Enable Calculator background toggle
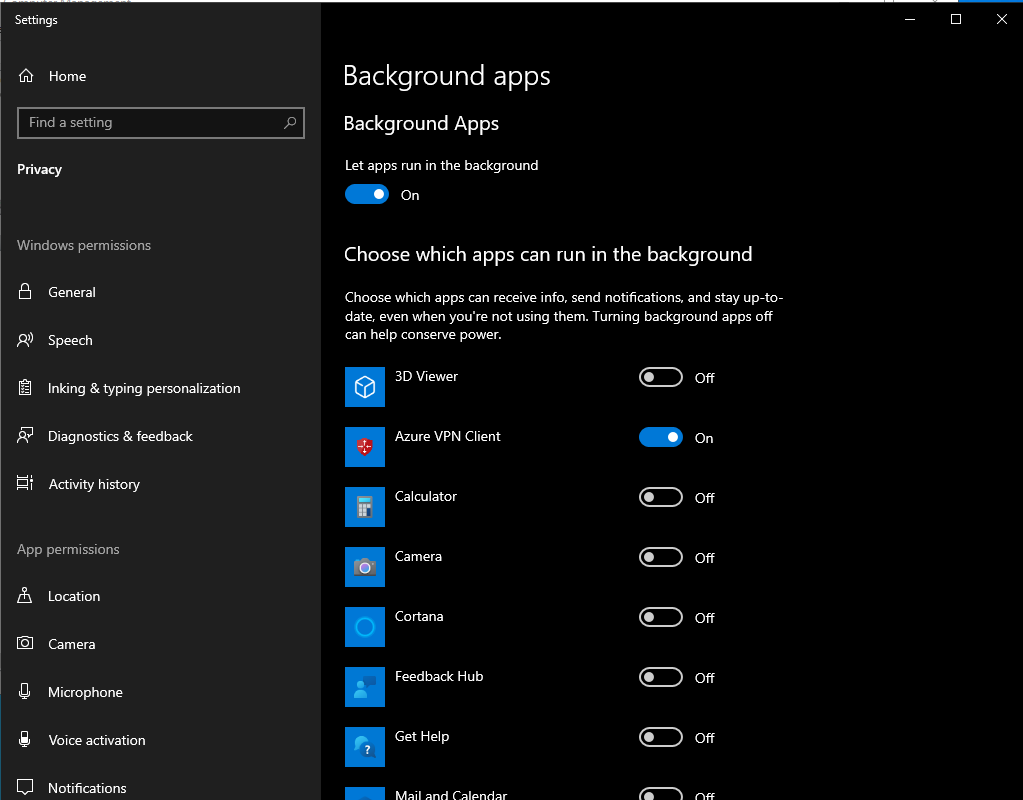This screenshot has width=1023, height=800. pos(661,497)
